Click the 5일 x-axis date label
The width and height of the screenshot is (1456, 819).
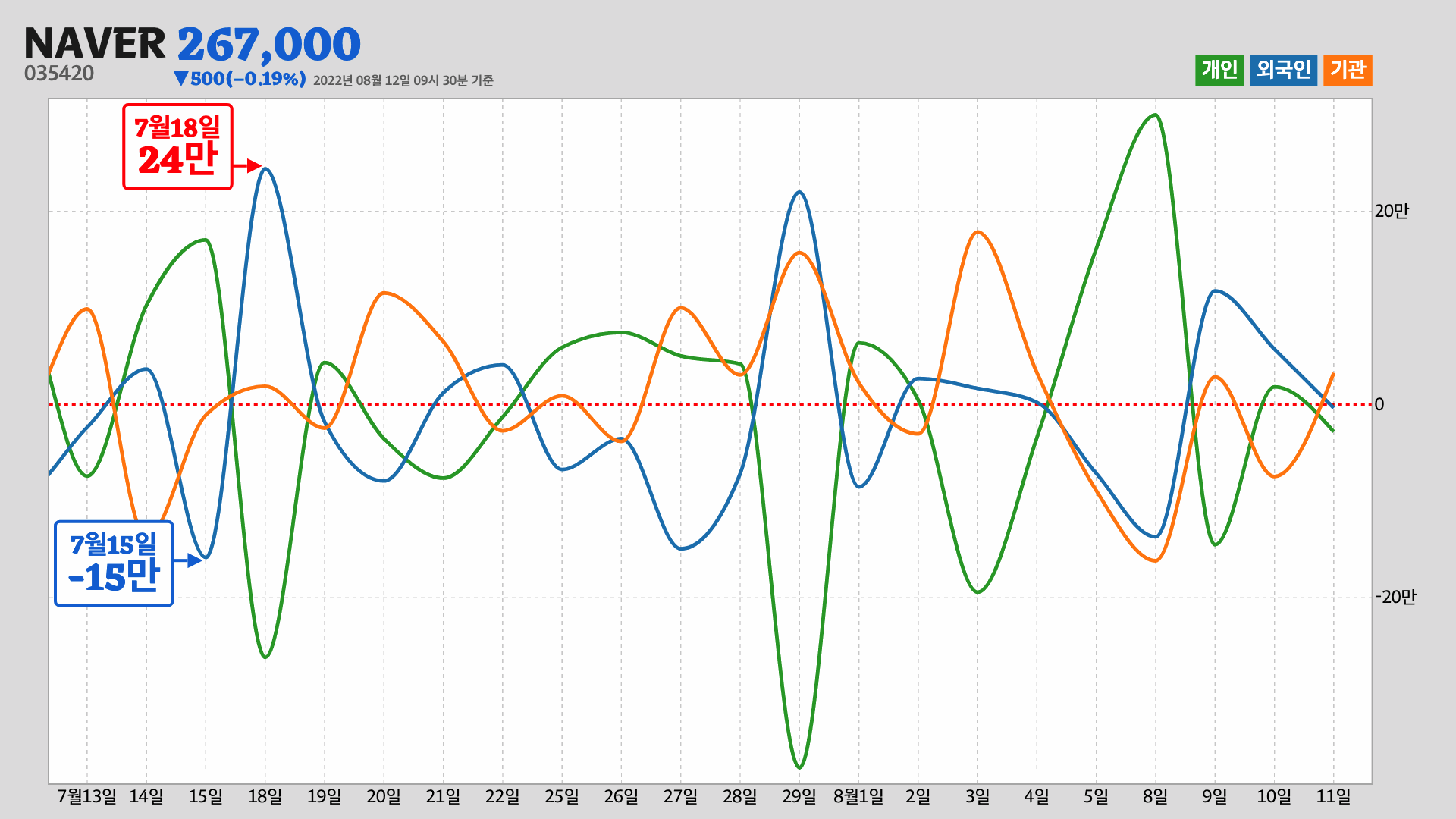[x=1096, y=797]
